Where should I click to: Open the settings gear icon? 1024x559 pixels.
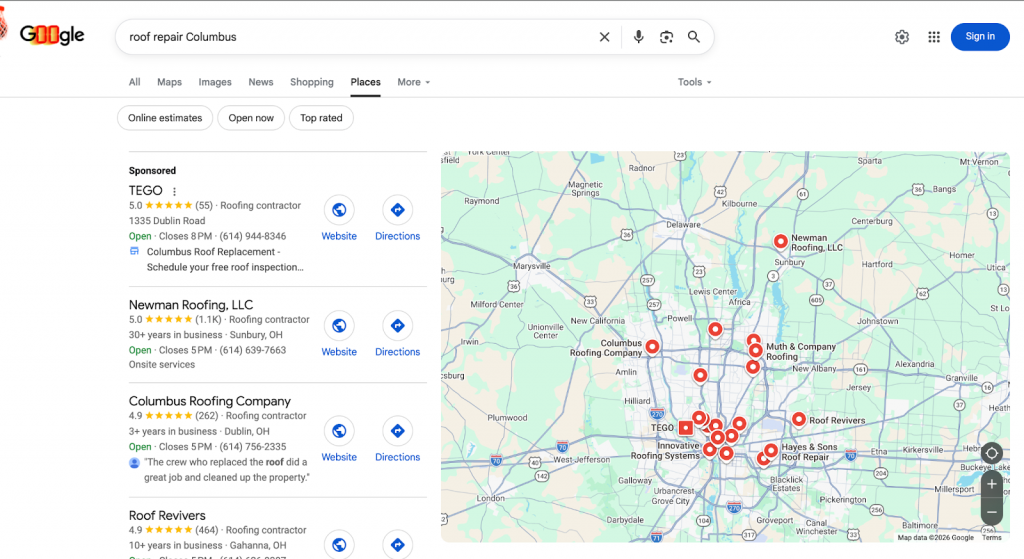[x=902, y=37]
